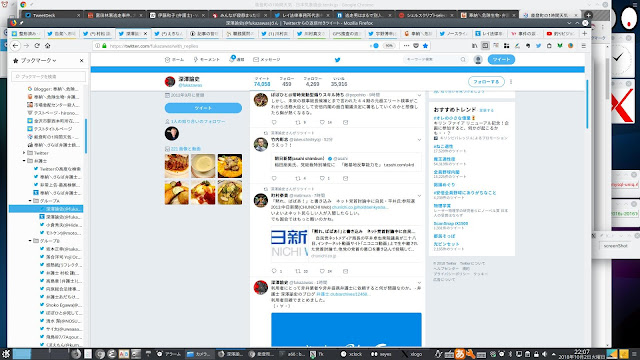Image resolution: width=640 pixels, height=360 pixels.
Task: Open first food photo thumbnail
Action: (177, 166)
